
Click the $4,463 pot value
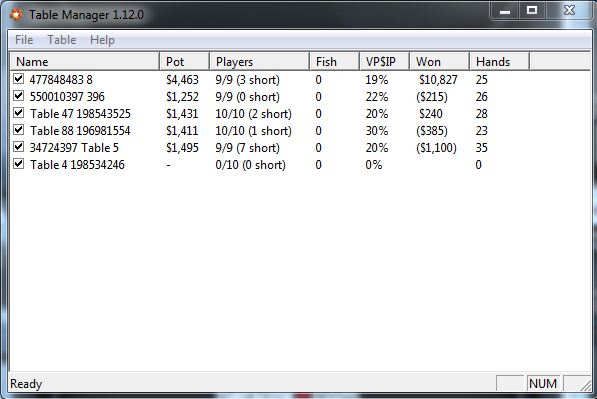182,80
